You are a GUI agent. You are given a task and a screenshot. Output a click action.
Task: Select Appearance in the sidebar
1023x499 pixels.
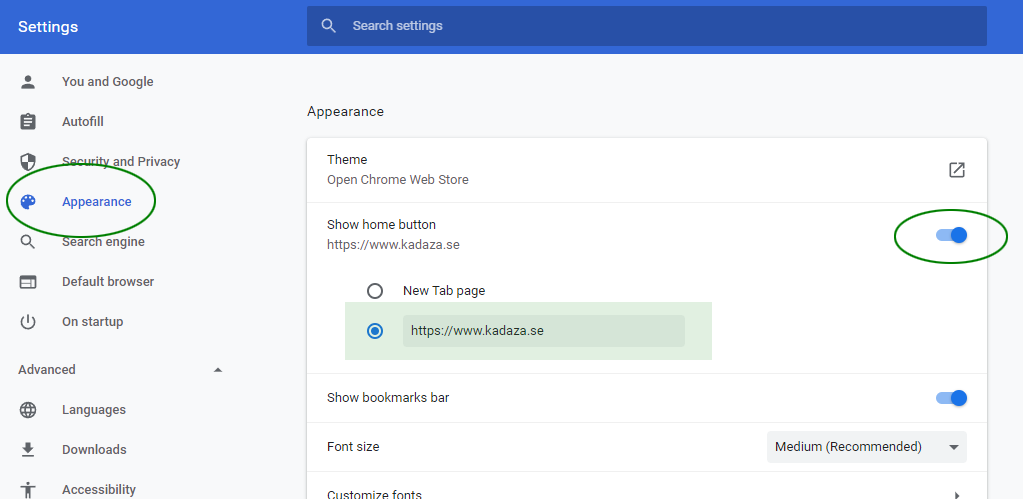click(x=97, y=202)
